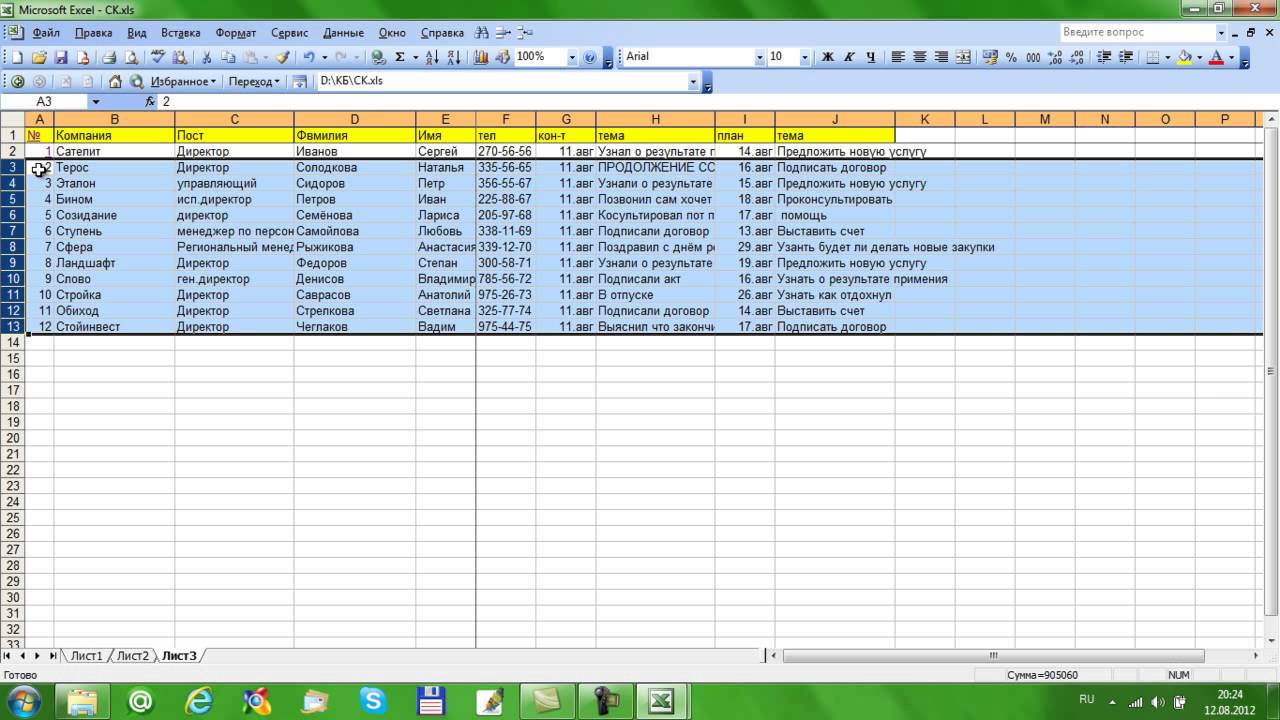Click the Increase Decimal icon
The image size is (1280, 720).
[1056, 57]
